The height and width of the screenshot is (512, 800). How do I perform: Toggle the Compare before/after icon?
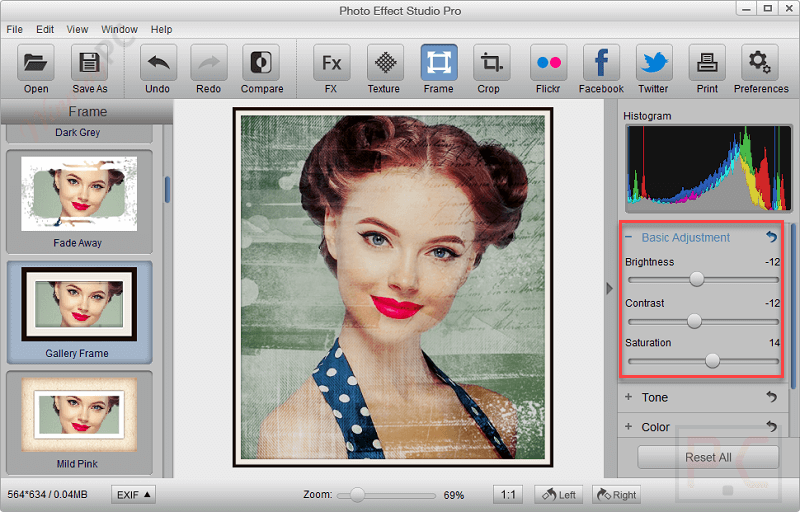tap(261, 63)
